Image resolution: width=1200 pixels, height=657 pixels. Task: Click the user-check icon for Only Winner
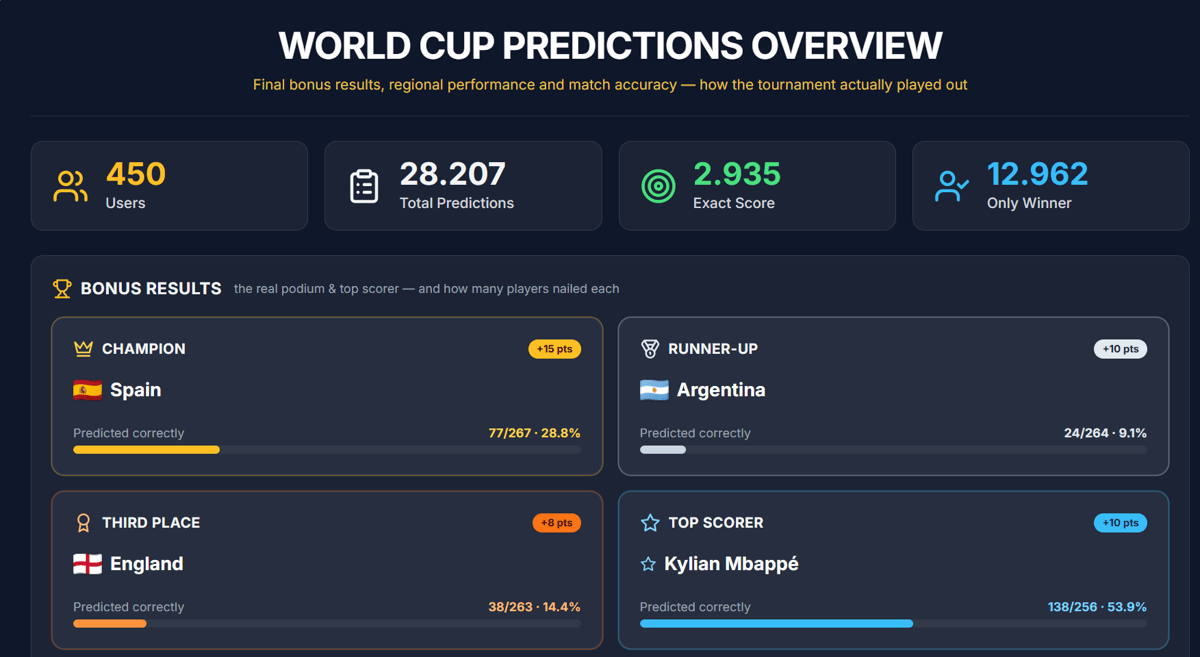coord(952,186)
